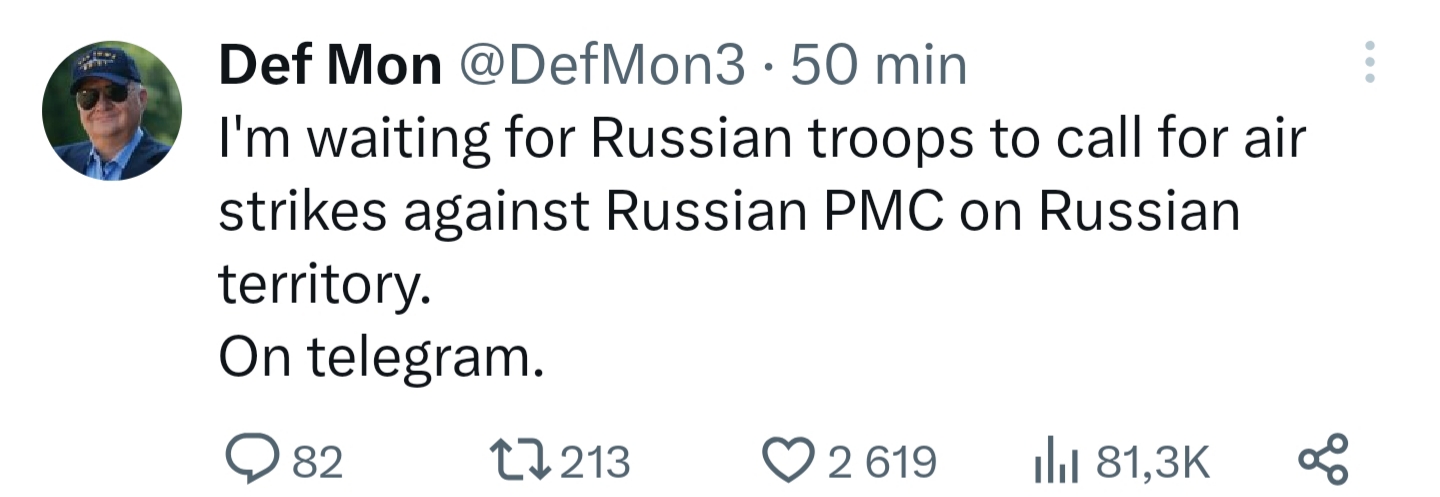This screenshot has width=1440, height=497.
Task: Click the 81,3K views count
Action: click(x=1153, y=463)
